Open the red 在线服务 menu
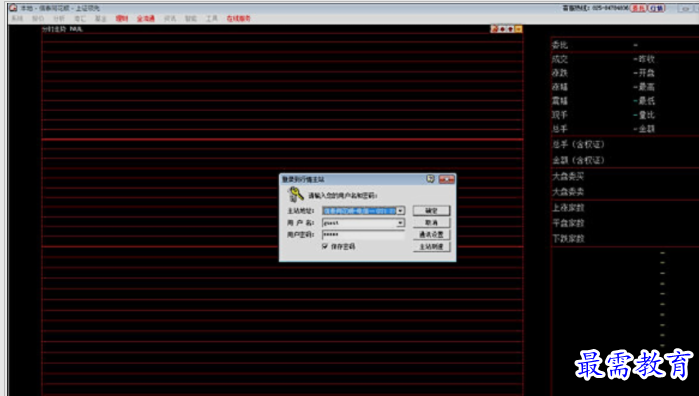 pyautogui.click(x=238, y=18)
